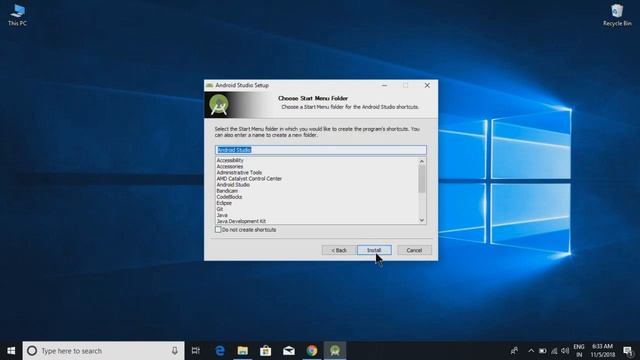Click the volume speaker icon

(565, 351)
